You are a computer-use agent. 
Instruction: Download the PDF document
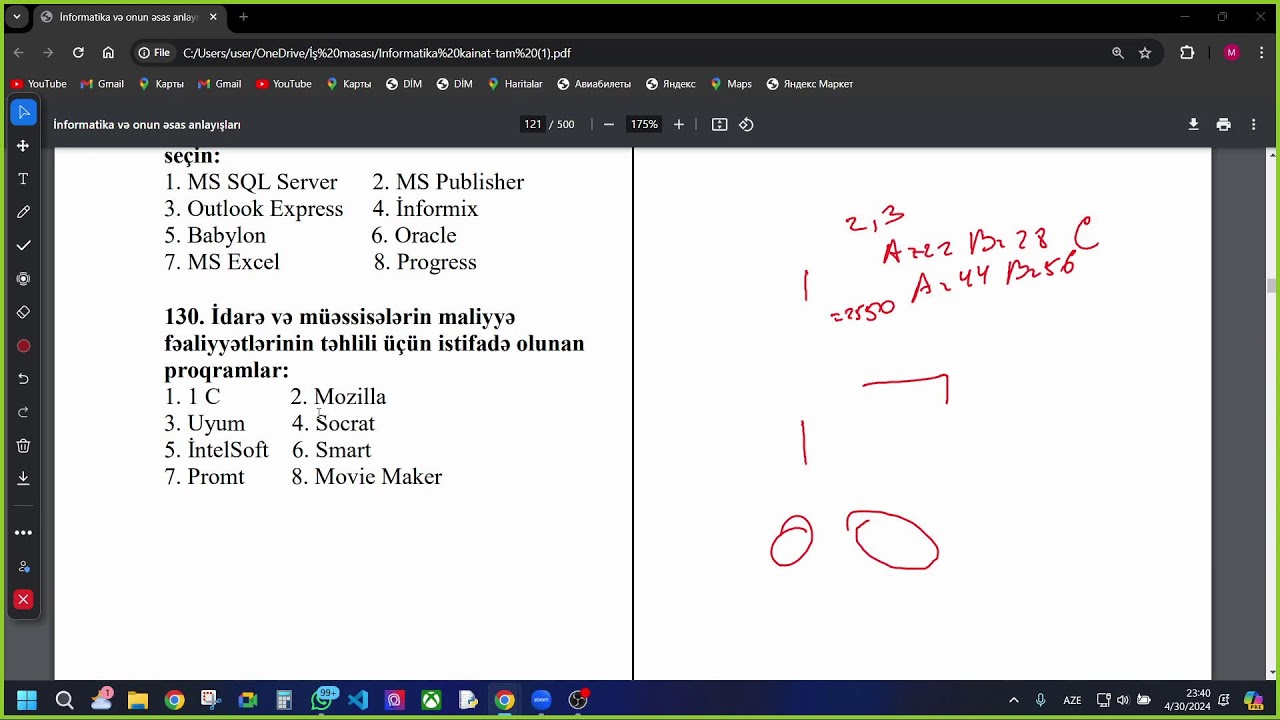point(1193,124)
